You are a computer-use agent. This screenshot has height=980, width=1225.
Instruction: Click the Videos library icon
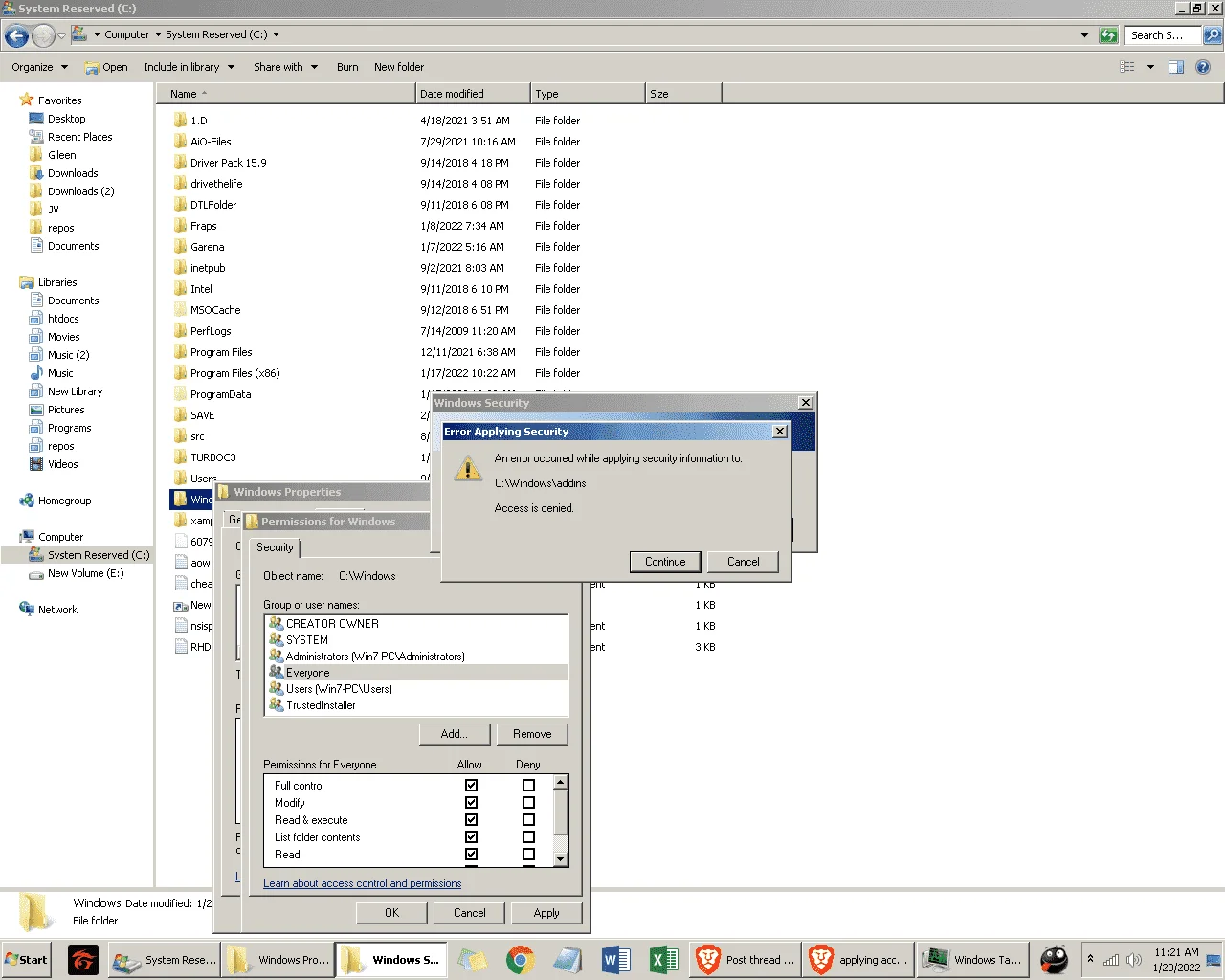pos(36,464)
